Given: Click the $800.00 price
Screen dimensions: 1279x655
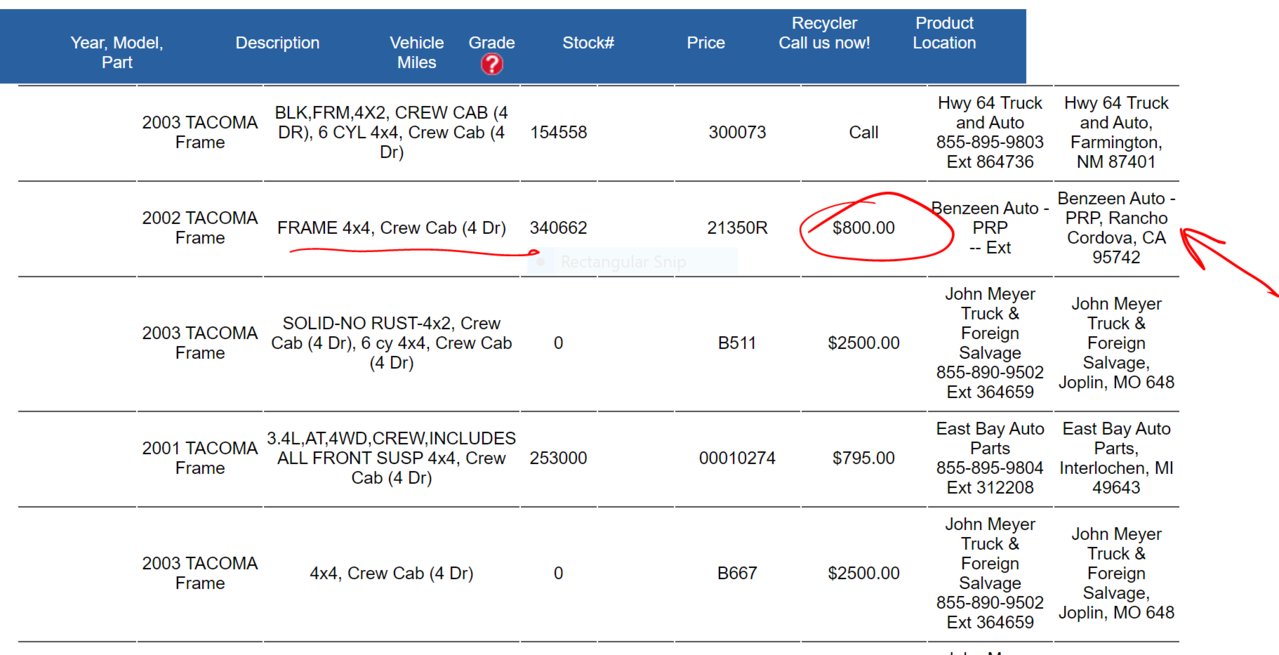Looking at the screenshot, I should pos(864,228).
